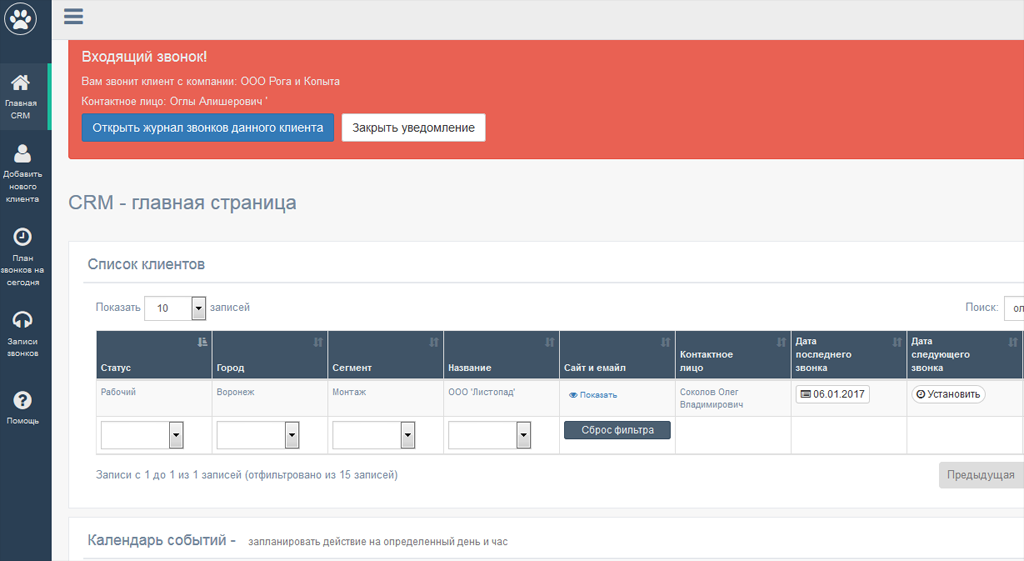Sort by Статус column sort icon
The height and width of the screenshot is (561, 1024).
pyautogui.click(x=202, y=342)
